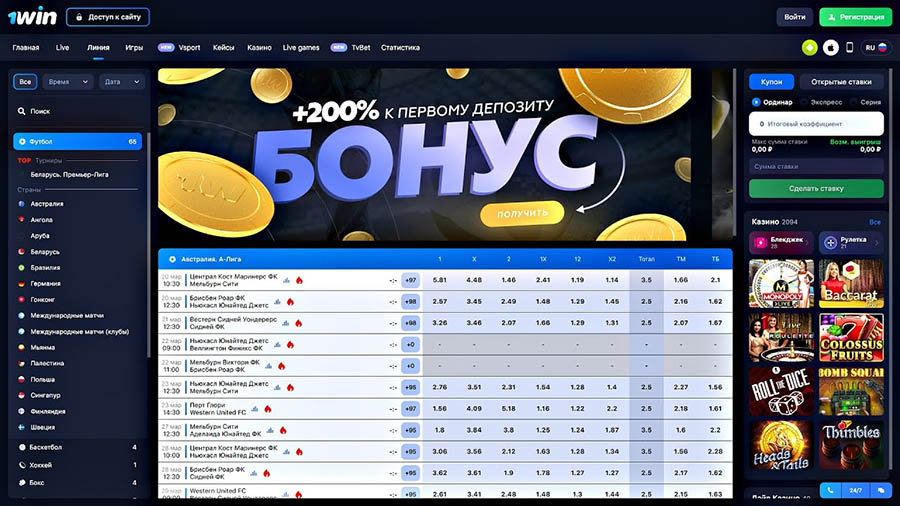Select the Ординар bet type radio
The image size is (900, 506).
[757, 102]
